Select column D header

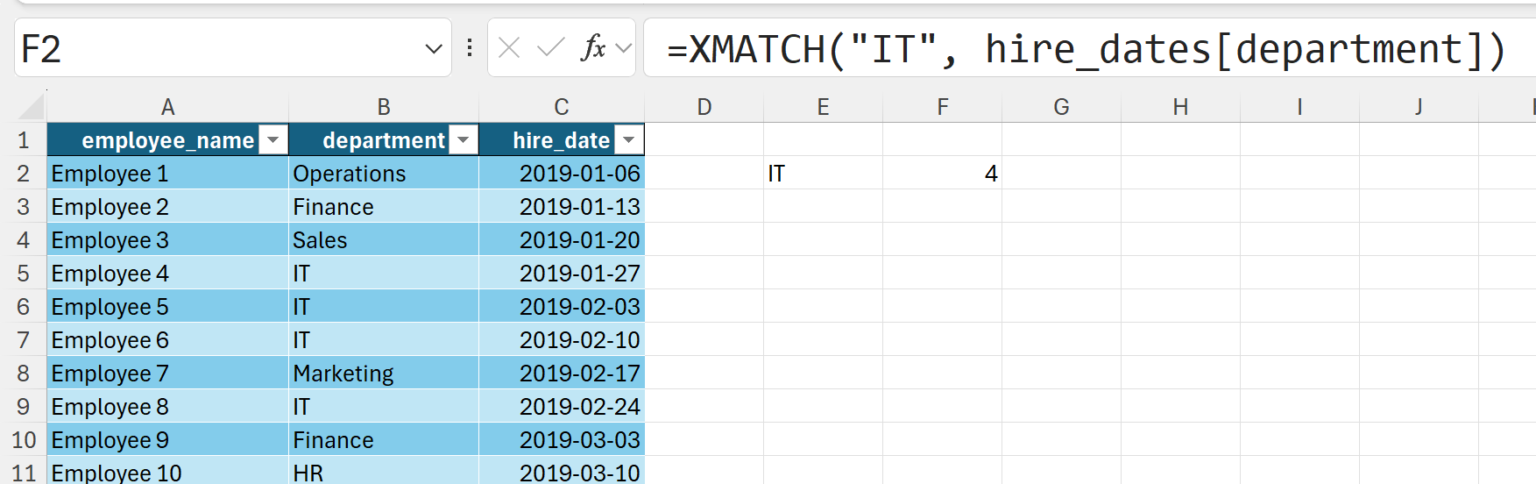coord(705,107)
